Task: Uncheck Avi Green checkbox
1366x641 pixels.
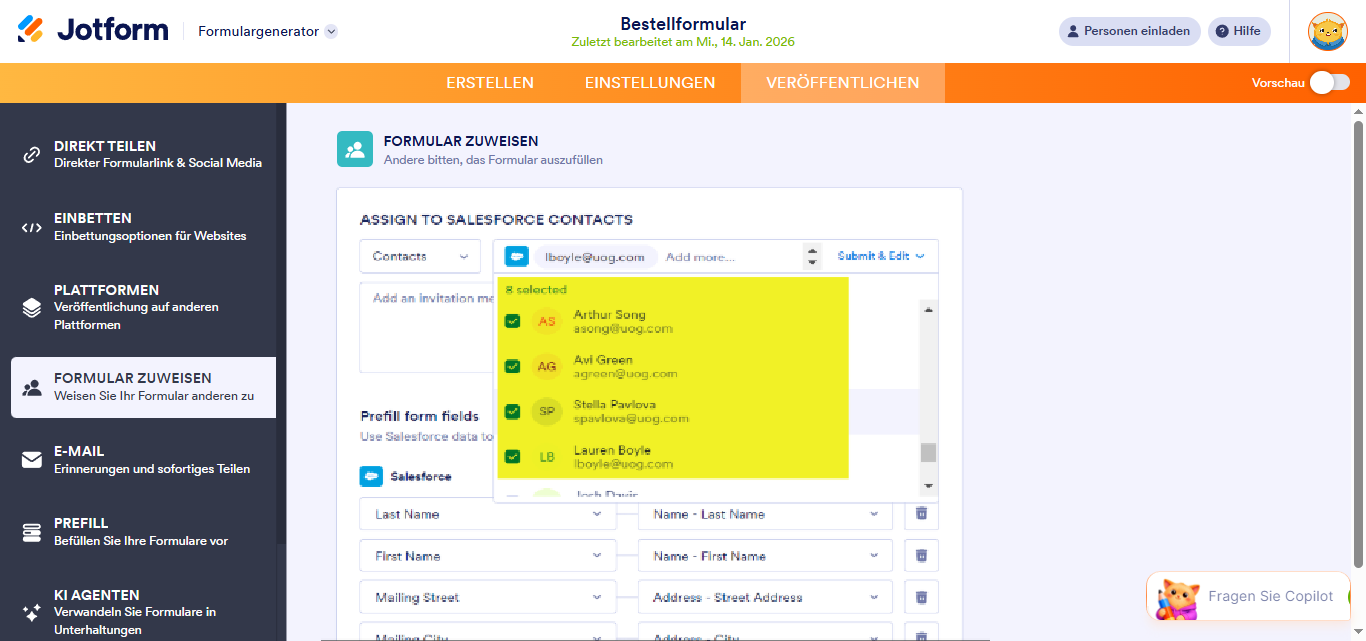Action: (x=512, y=366)
